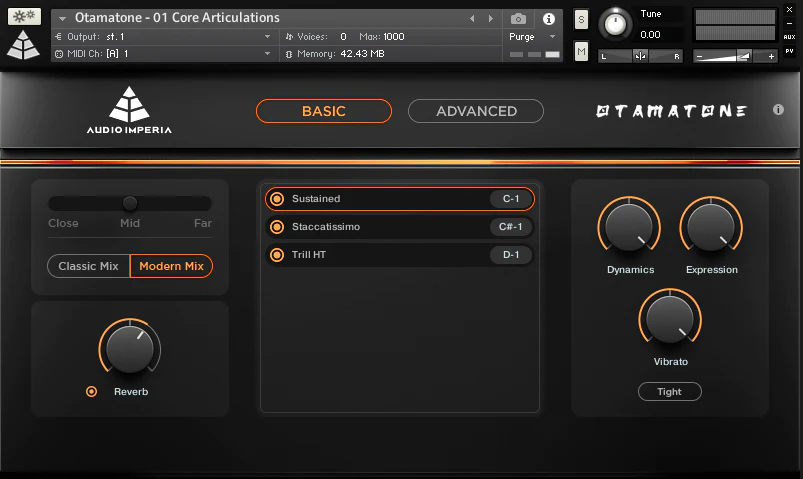Click the D-1 keyswitch label
The image size is (803, 479).
pos(511,255)
